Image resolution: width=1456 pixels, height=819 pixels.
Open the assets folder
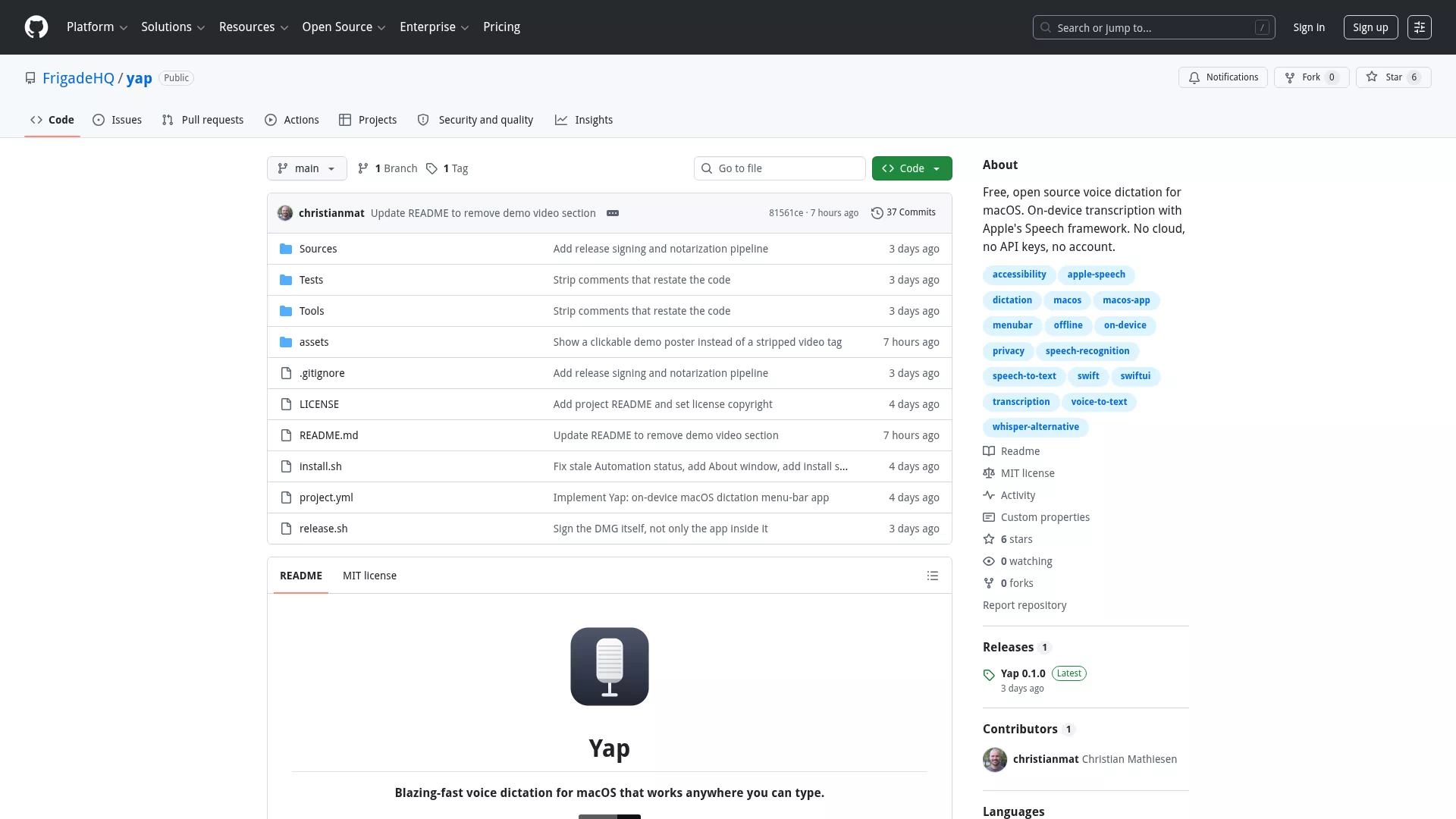coord(314,342)
